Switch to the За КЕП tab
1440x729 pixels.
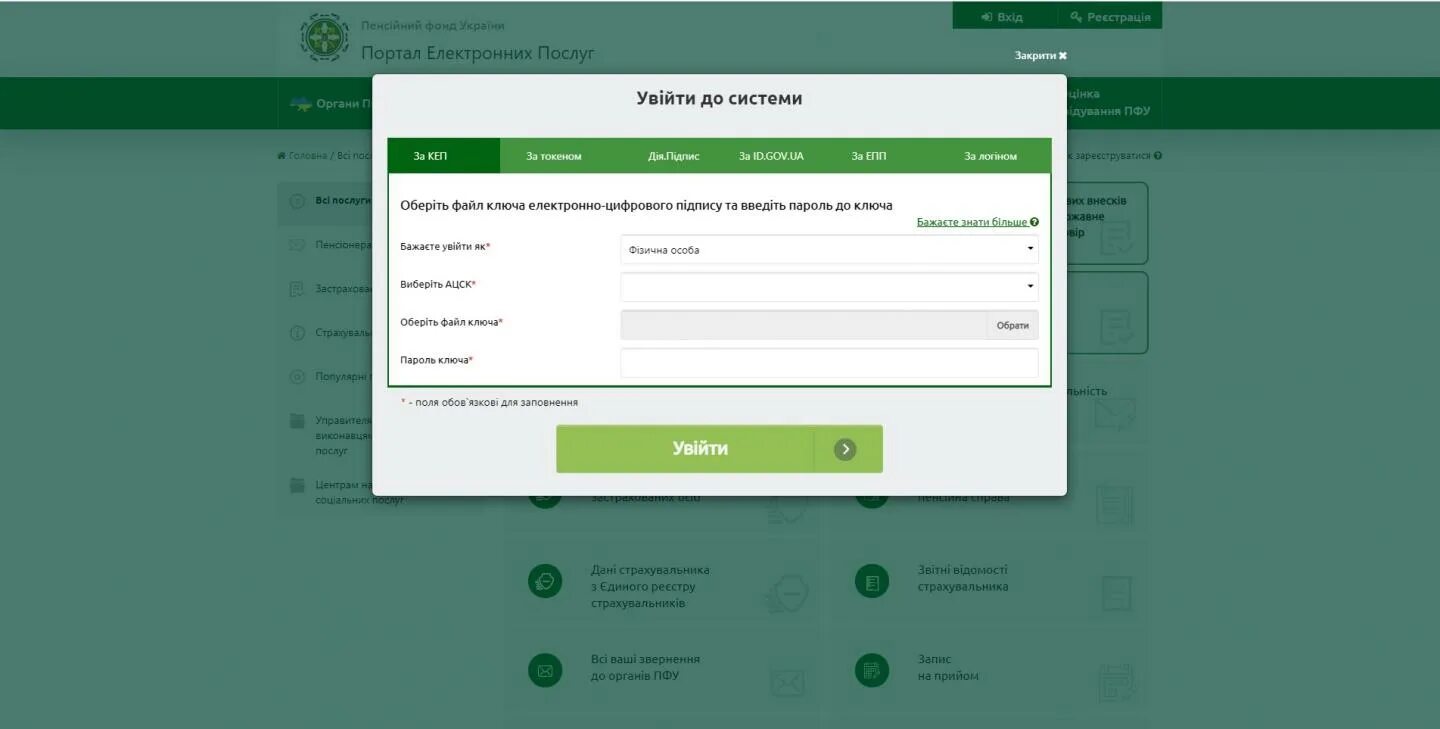pos(444,156)
